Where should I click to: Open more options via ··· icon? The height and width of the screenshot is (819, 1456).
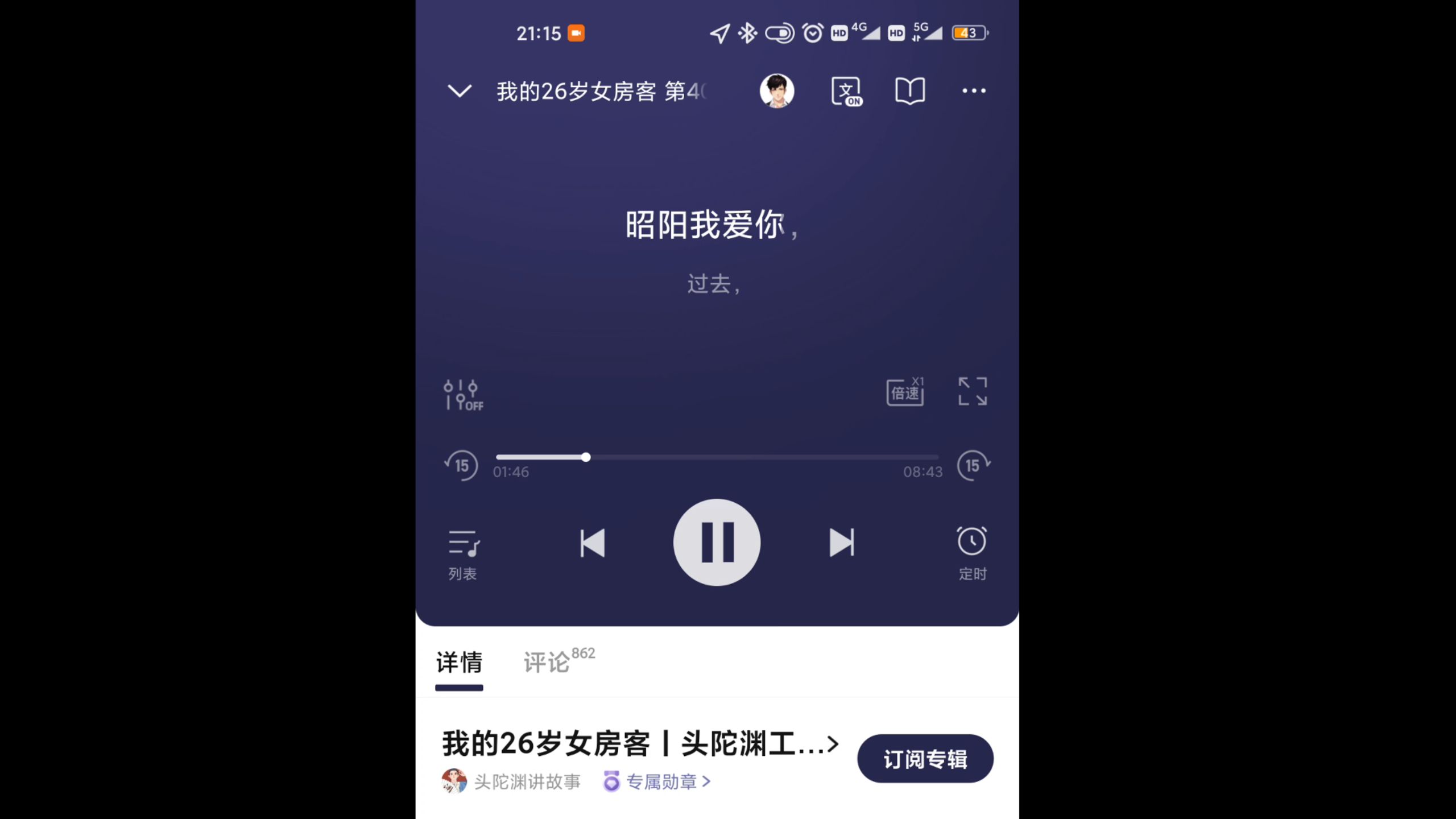pyautogui.click(x=974, y=91)
